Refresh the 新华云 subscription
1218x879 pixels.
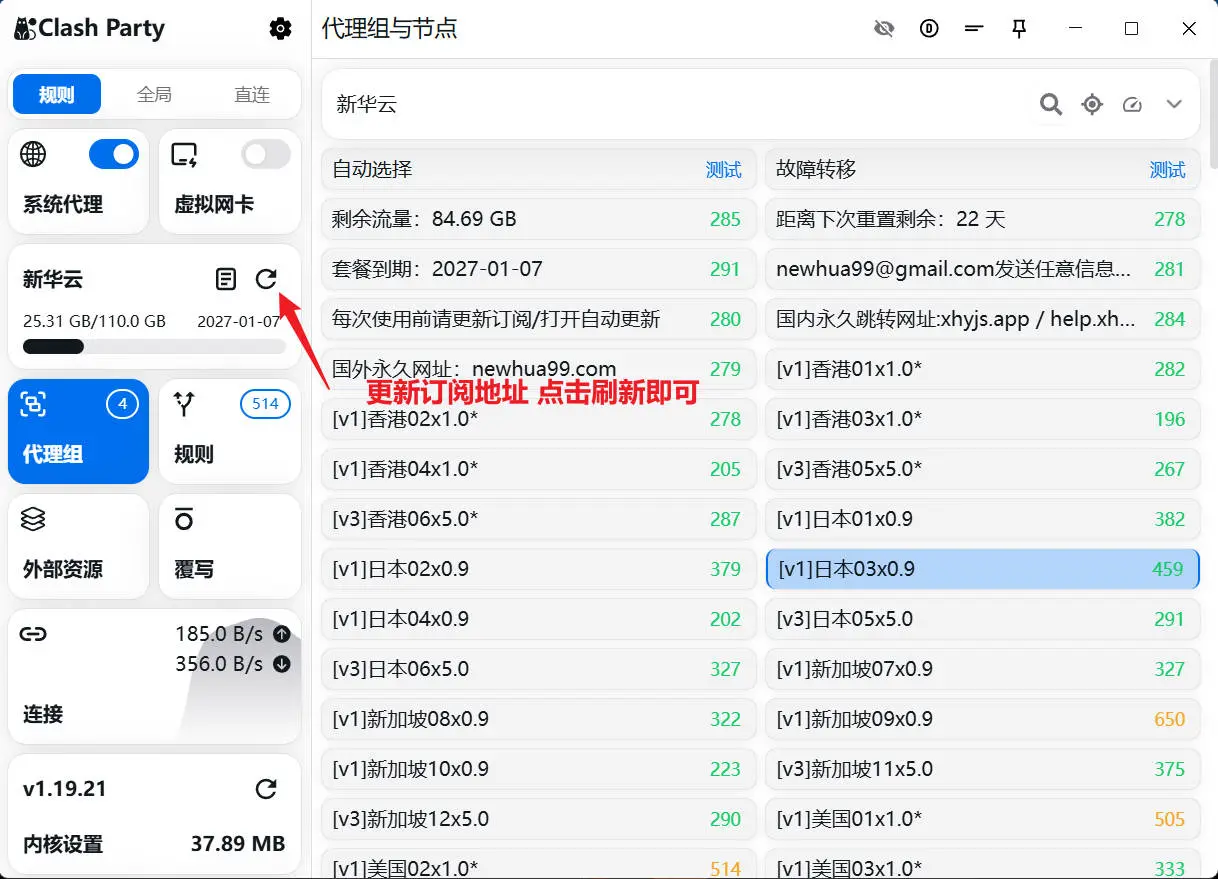pyautogui.click(x=266, y=280)
